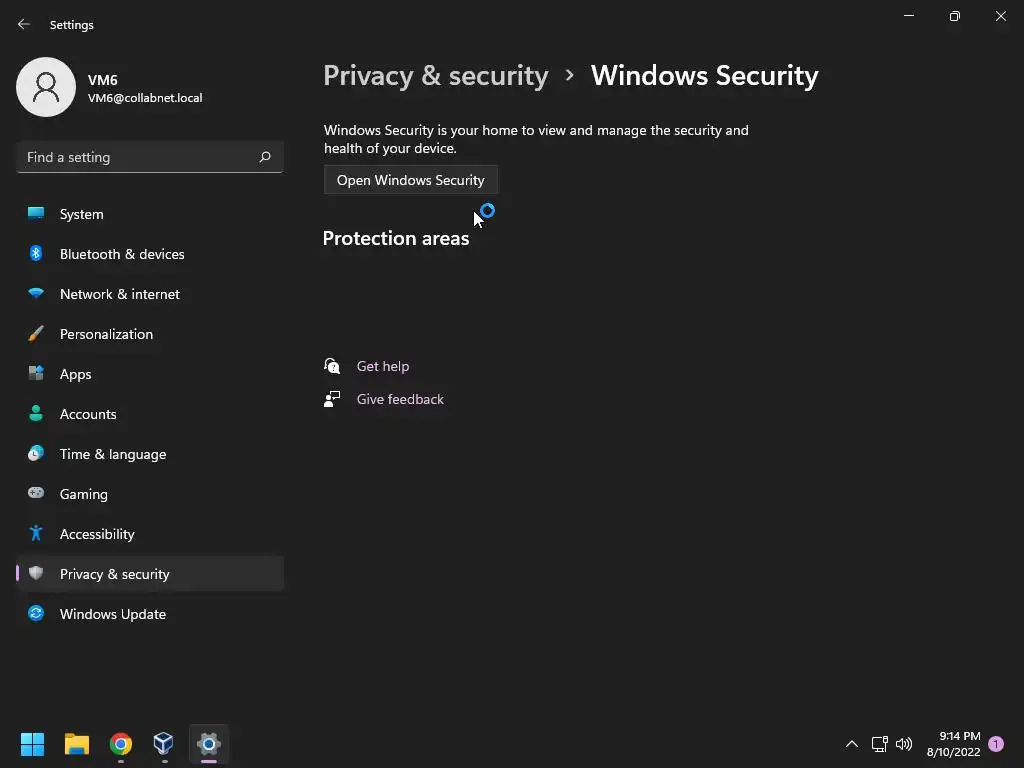This screenshot has width=1024, height=768.
Task: Click the System monitor icon in sidebar
Action: click(x=36, y=214)
